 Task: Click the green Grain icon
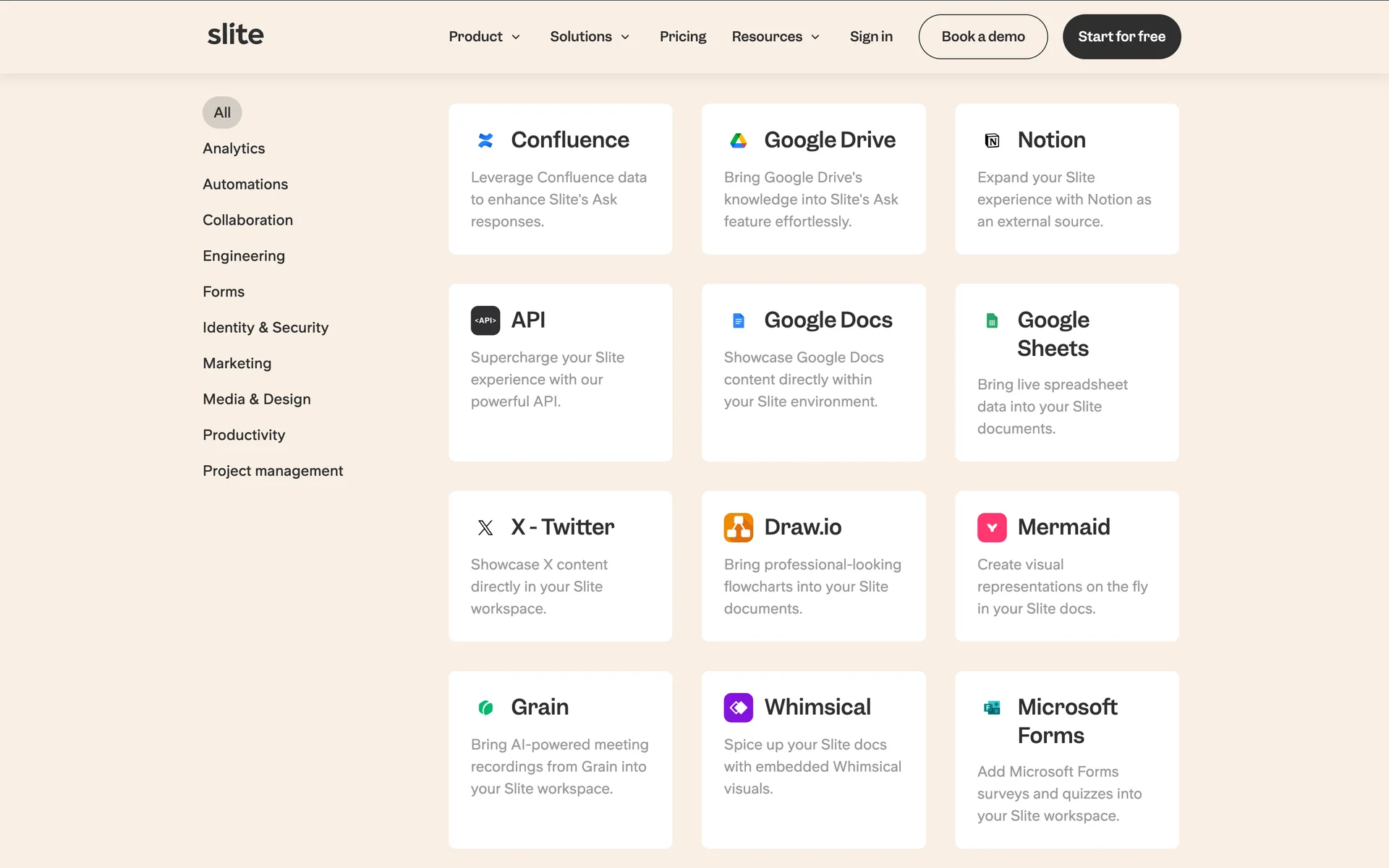tap(485, 707)
